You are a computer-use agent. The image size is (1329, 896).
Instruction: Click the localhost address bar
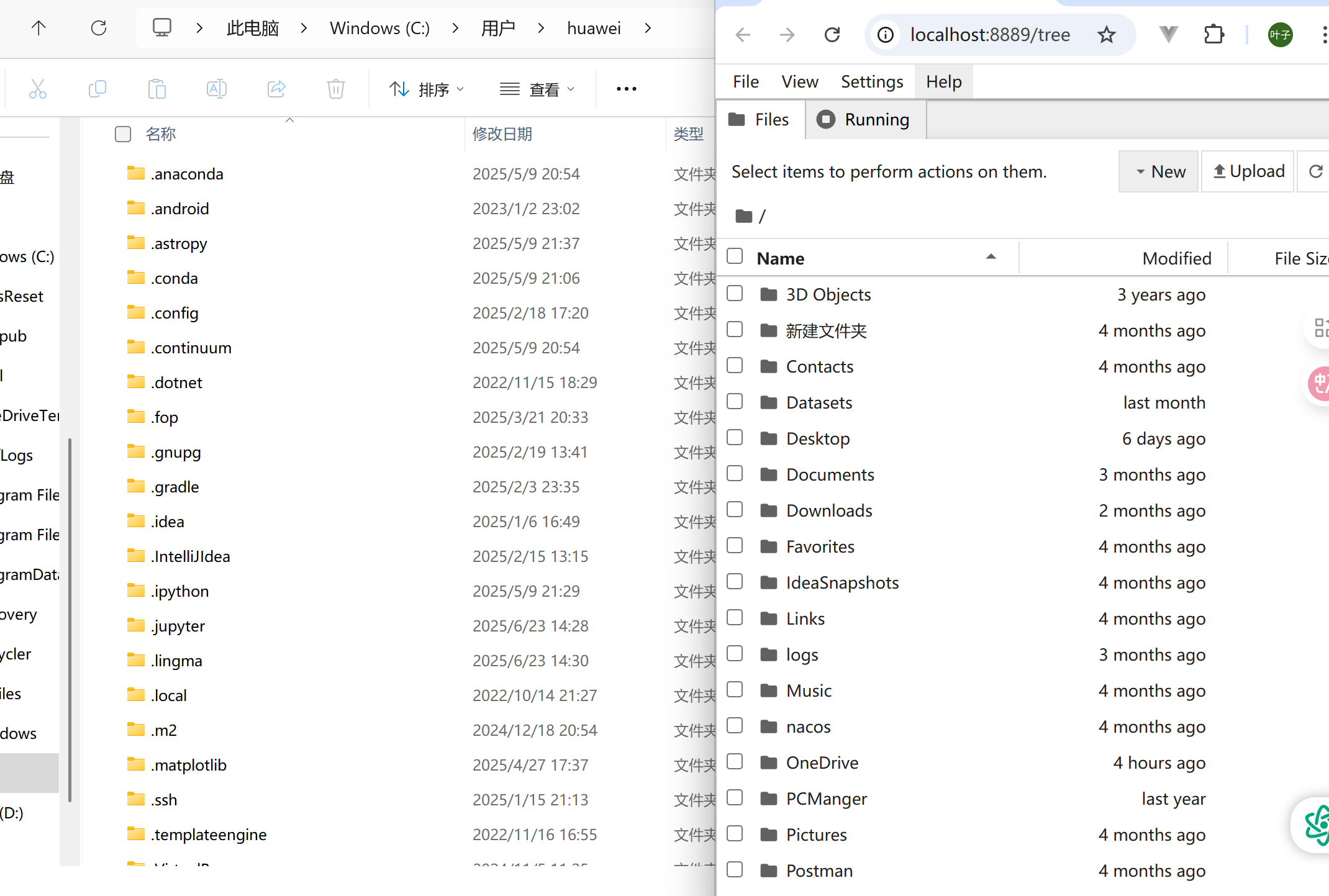[x=990, y=35]
